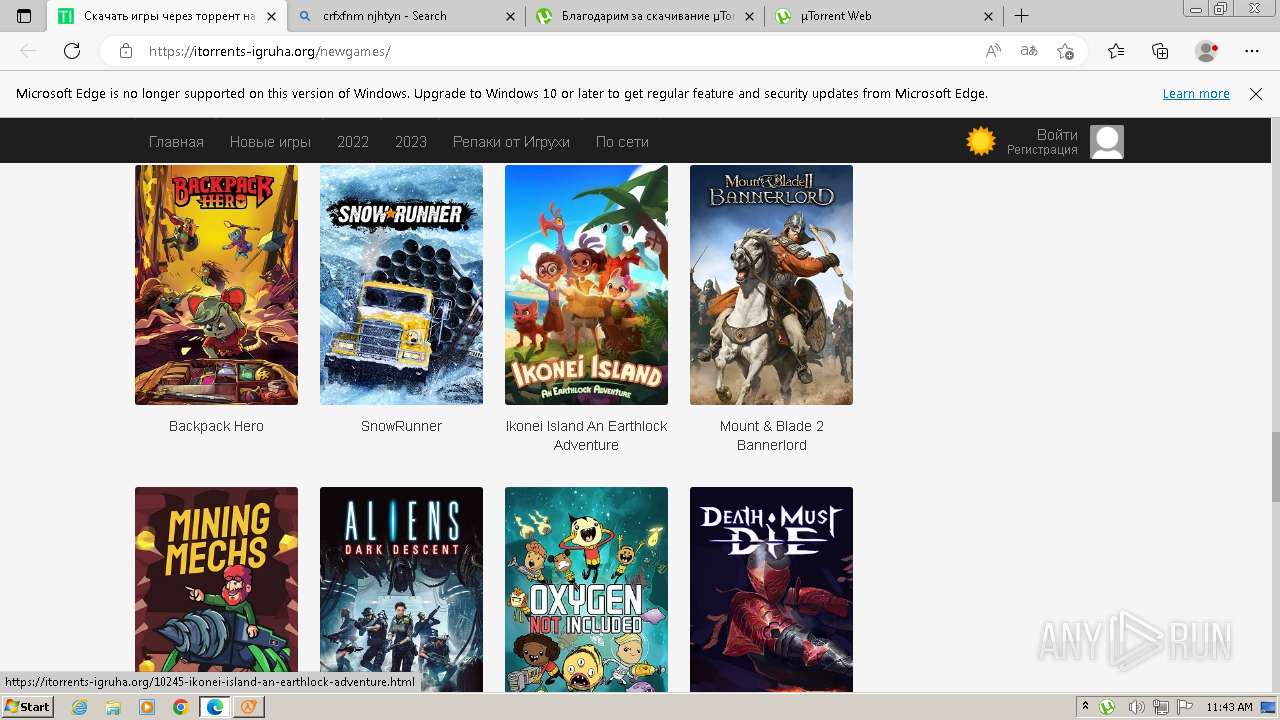1280x720 pixels.
Task: Show hidden system tray icons
Action: pyautogui.click(x=1085, y=707)
